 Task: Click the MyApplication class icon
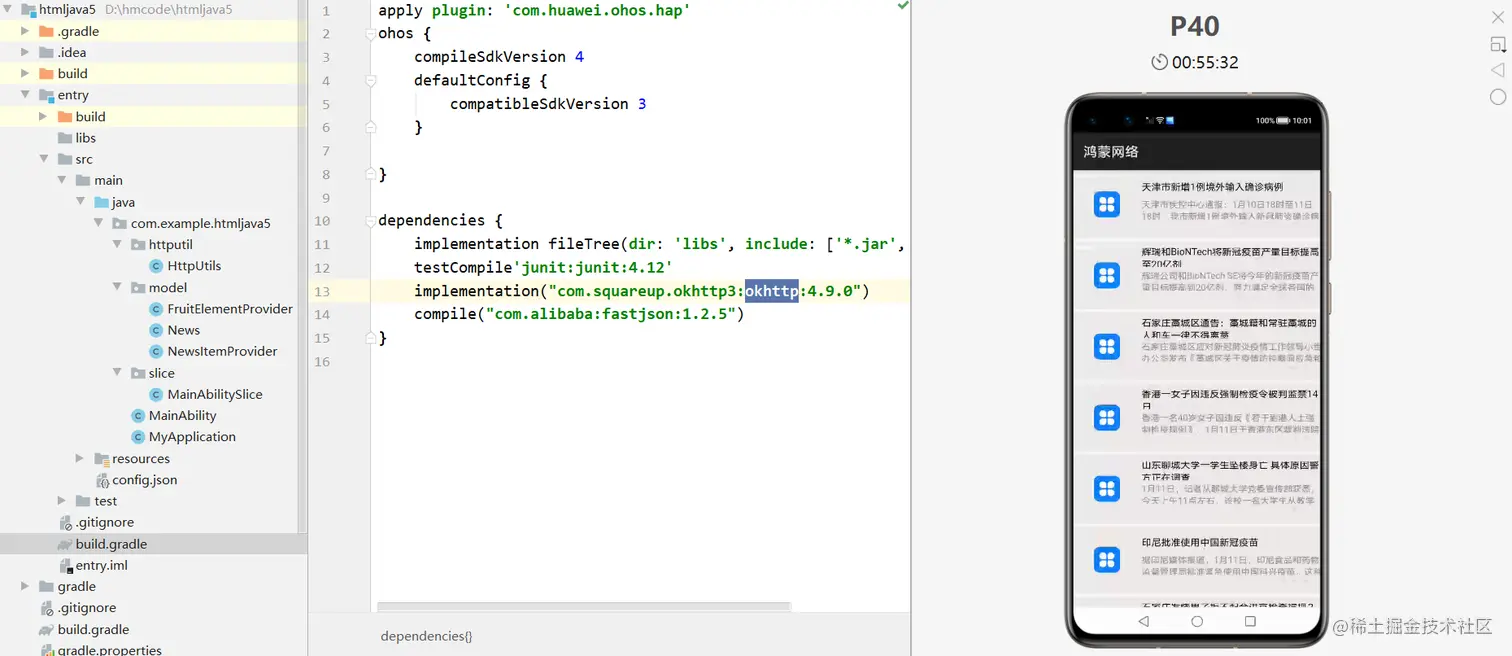[138, 437]
